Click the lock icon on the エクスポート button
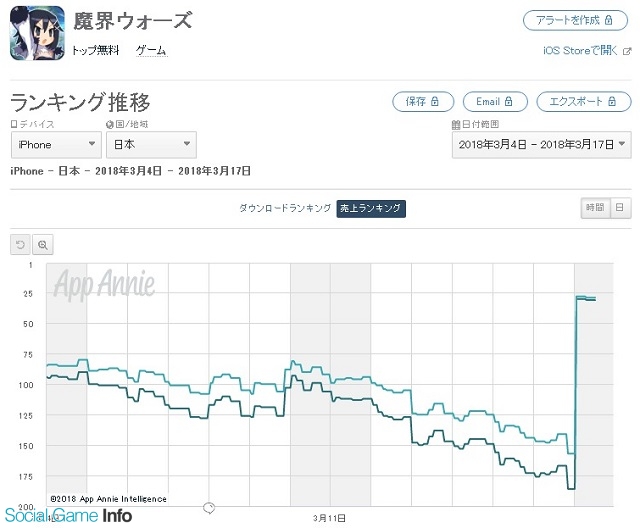 point(612,101)
